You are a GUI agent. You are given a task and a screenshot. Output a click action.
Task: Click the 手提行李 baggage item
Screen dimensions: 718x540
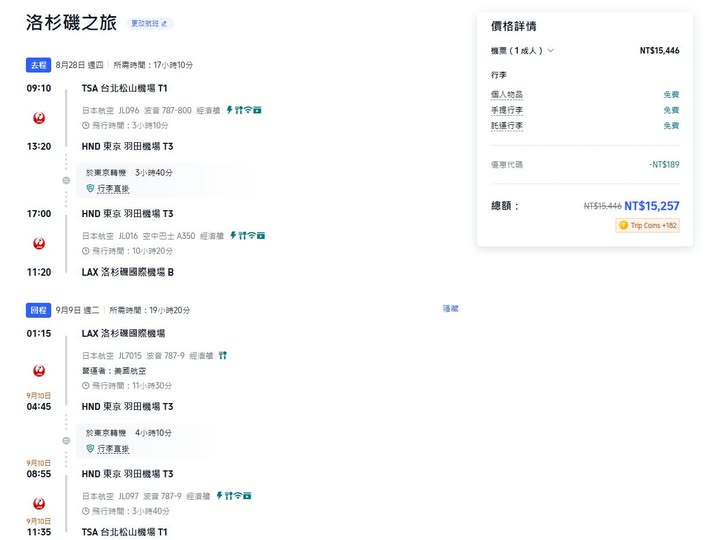point(506,110)
